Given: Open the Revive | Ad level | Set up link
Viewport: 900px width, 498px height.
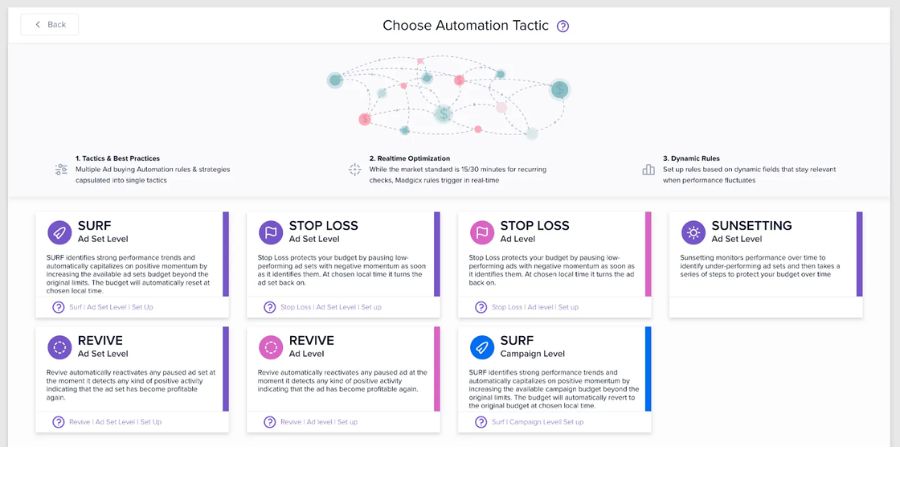Looking at the screenshot, I should (319, 422).
